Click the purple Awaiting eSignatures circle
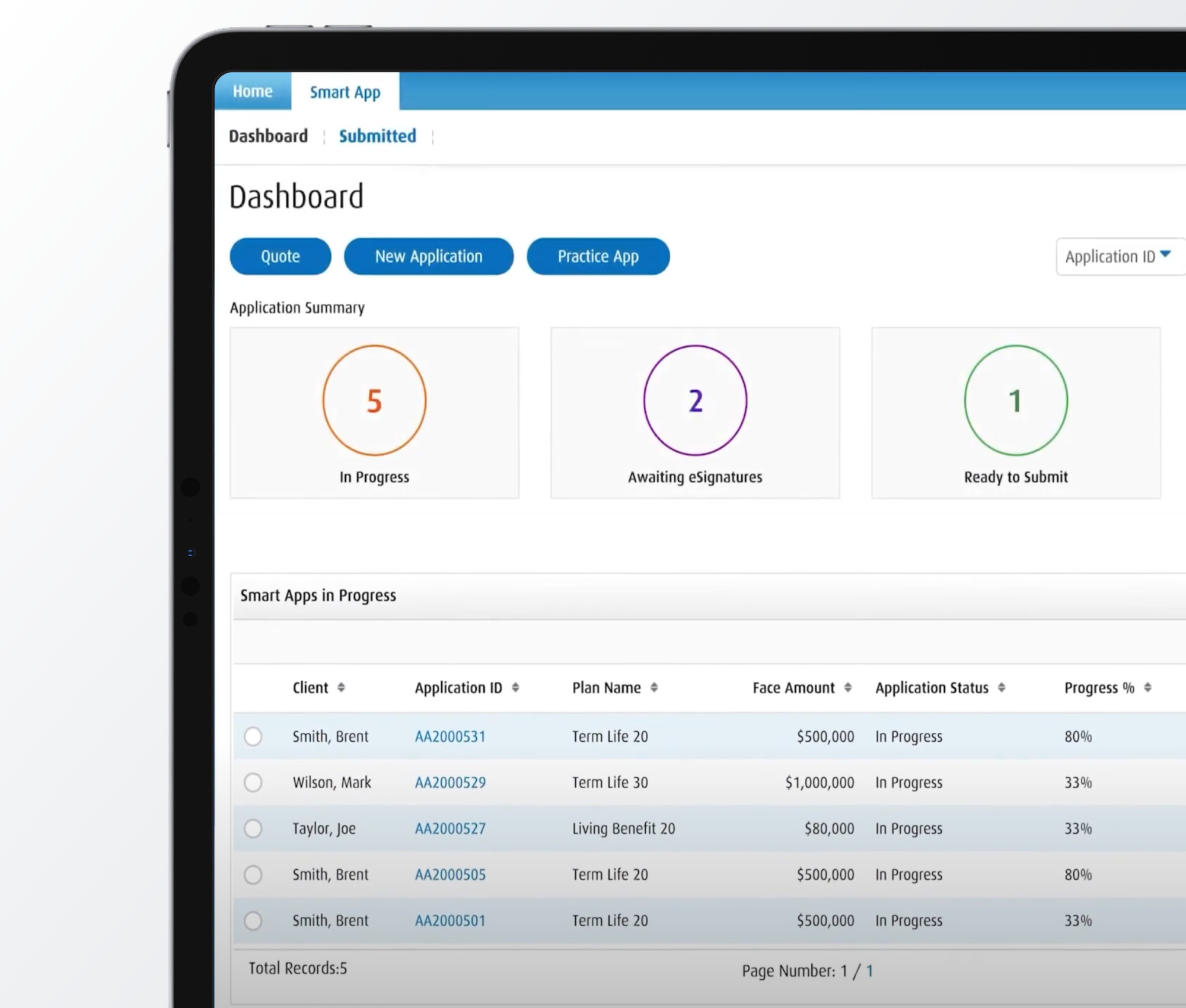Viewport: 1186px width, 1008px height. 695,400
